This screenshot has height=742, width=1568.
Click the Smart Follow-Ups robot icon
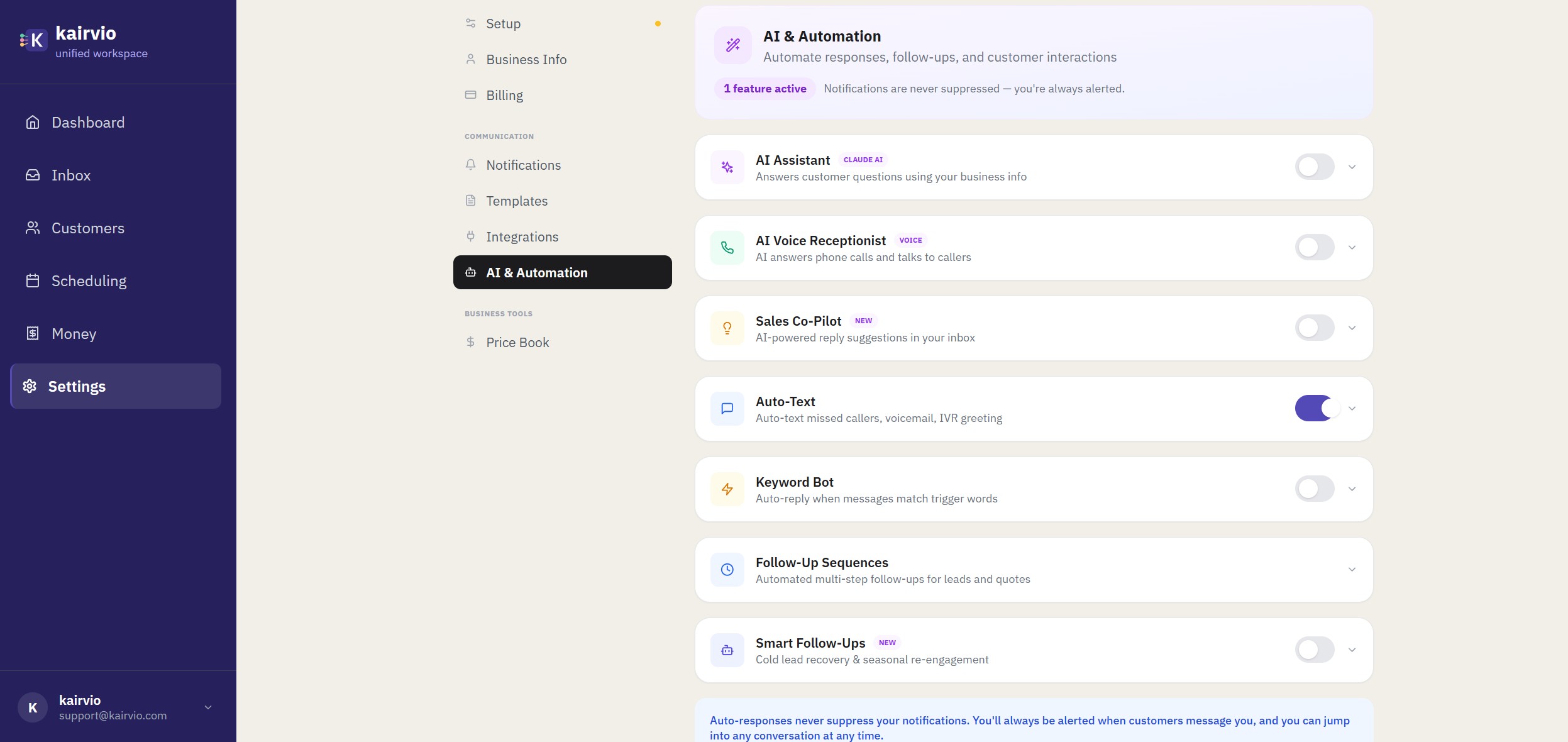(x=727, y=650)
